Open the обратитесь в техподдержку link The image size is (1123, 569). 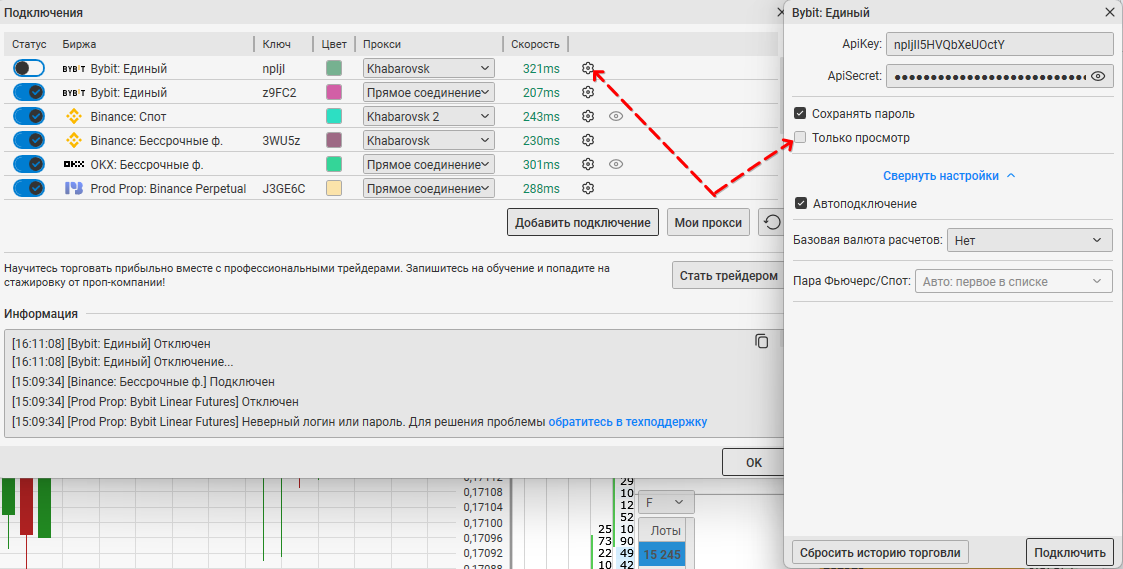pos(627,421)
